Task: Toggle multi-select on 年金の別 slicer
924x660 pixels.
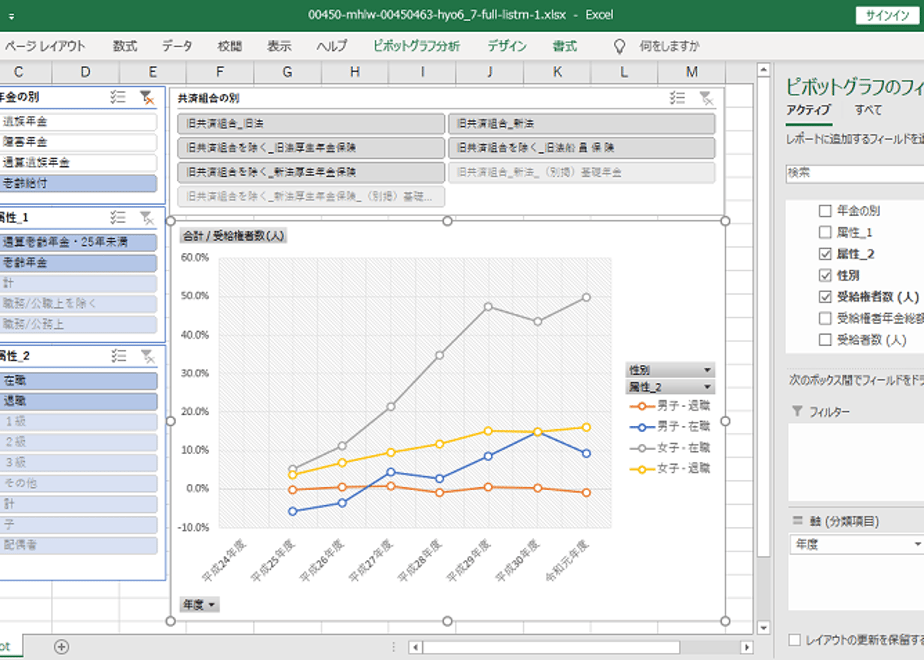Action: (x=118, y=97)
